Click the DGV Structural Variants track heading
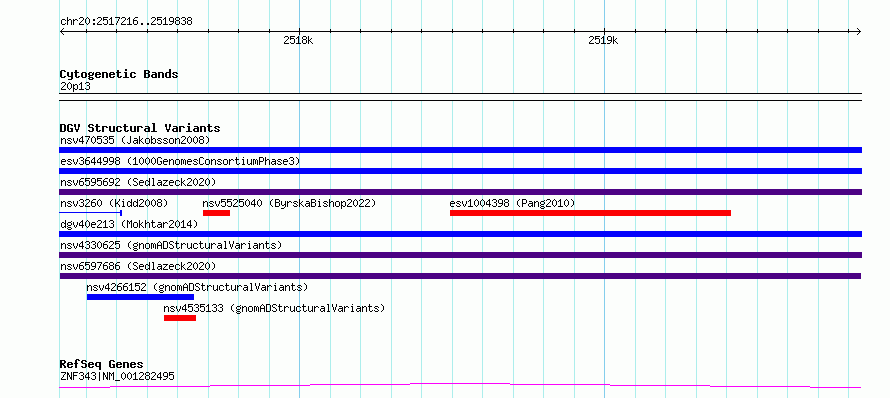 [x=140, y=128]
